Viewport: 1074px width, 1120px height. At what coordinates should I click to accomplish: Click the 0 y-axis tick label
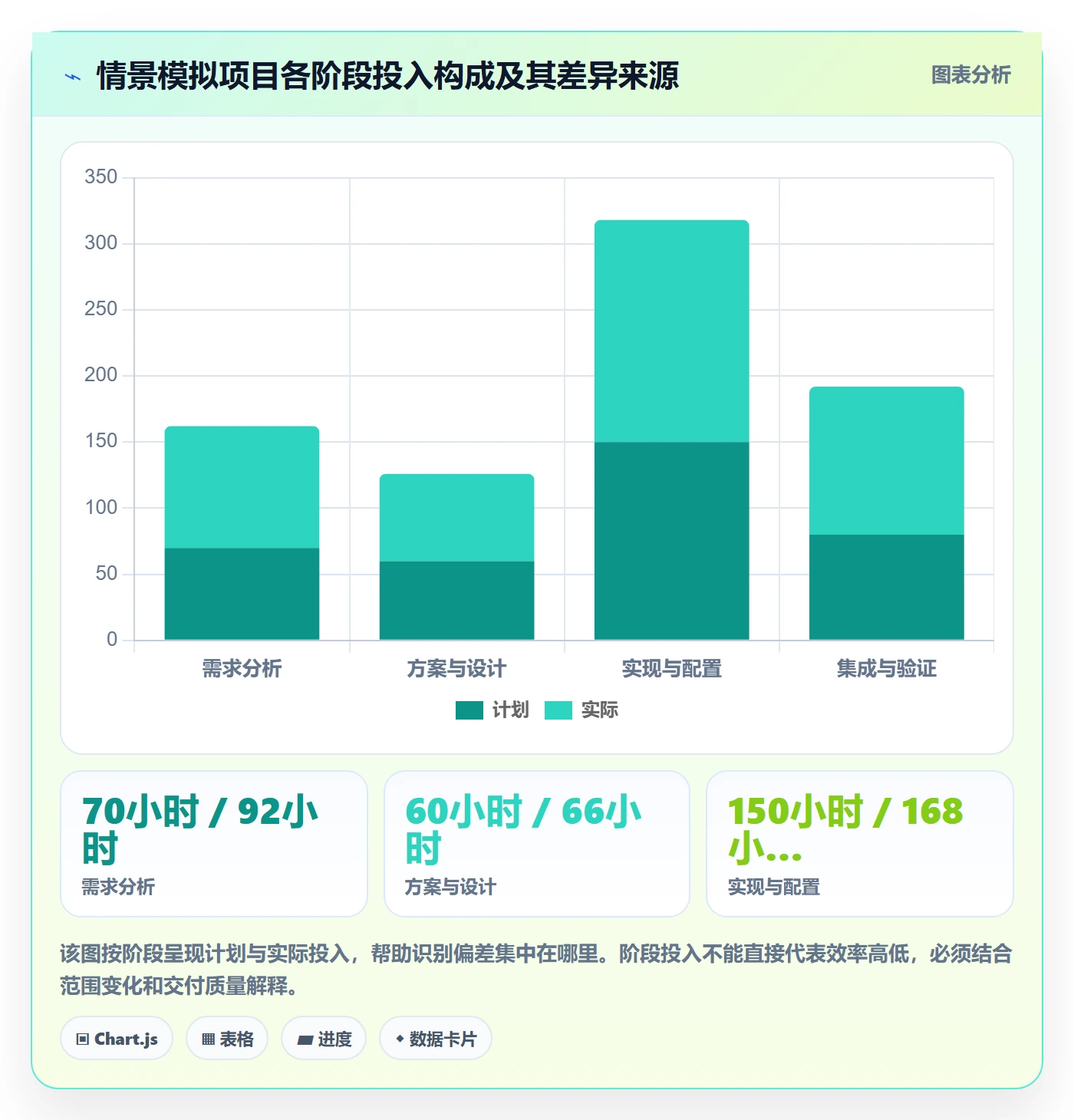coord(112,640)
